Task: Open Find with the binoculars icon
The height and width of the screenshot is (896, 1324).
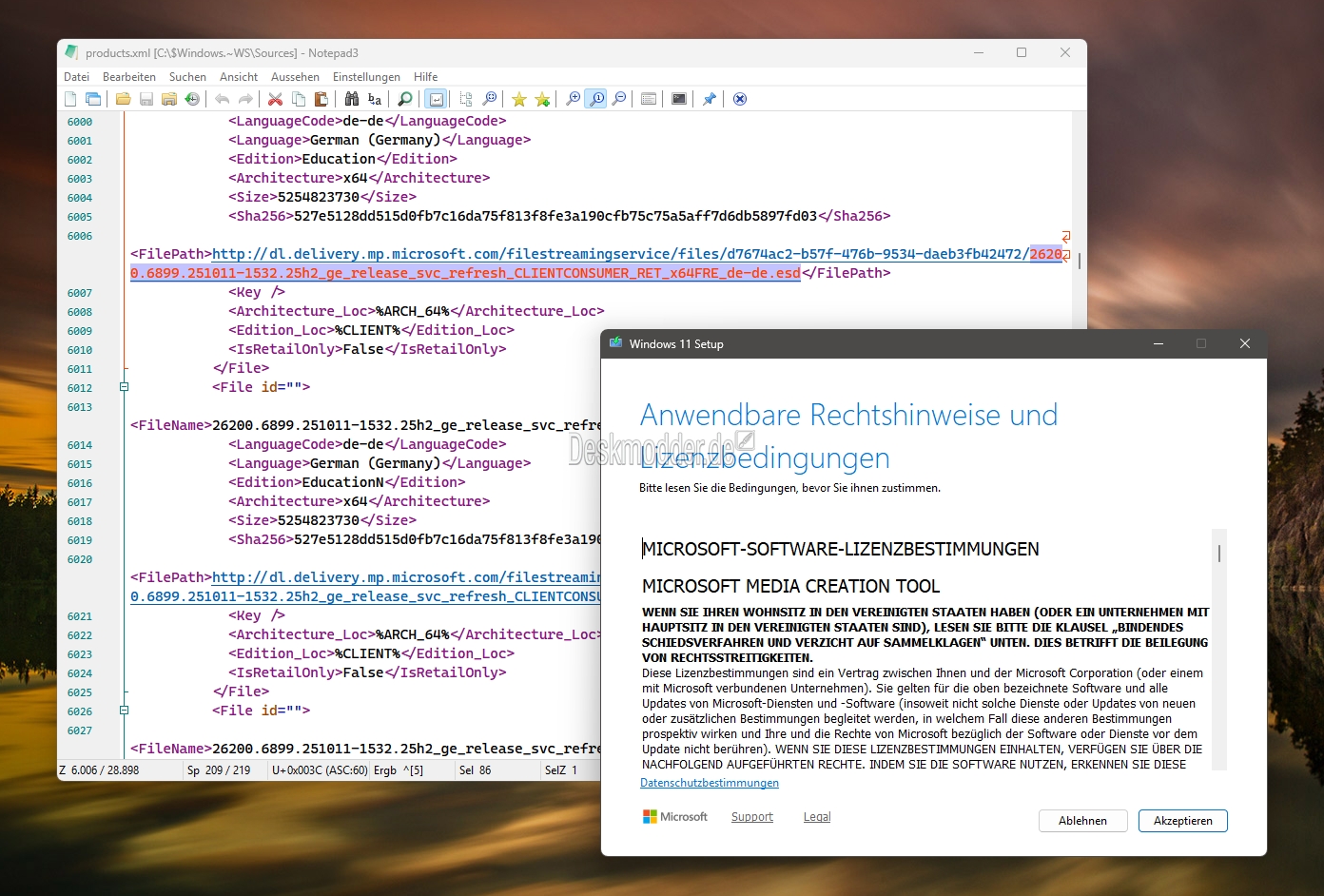Action: pyautogui.click(x=352, y=99)
